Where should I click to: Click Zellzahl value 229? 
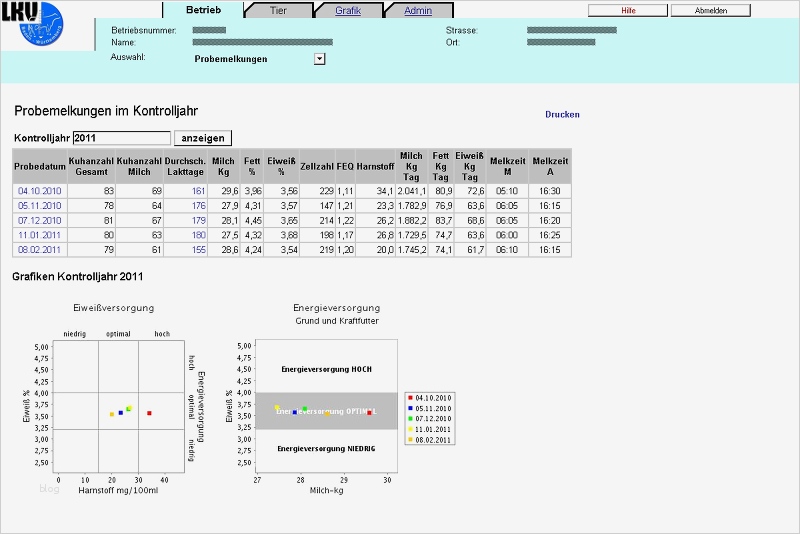327,191
